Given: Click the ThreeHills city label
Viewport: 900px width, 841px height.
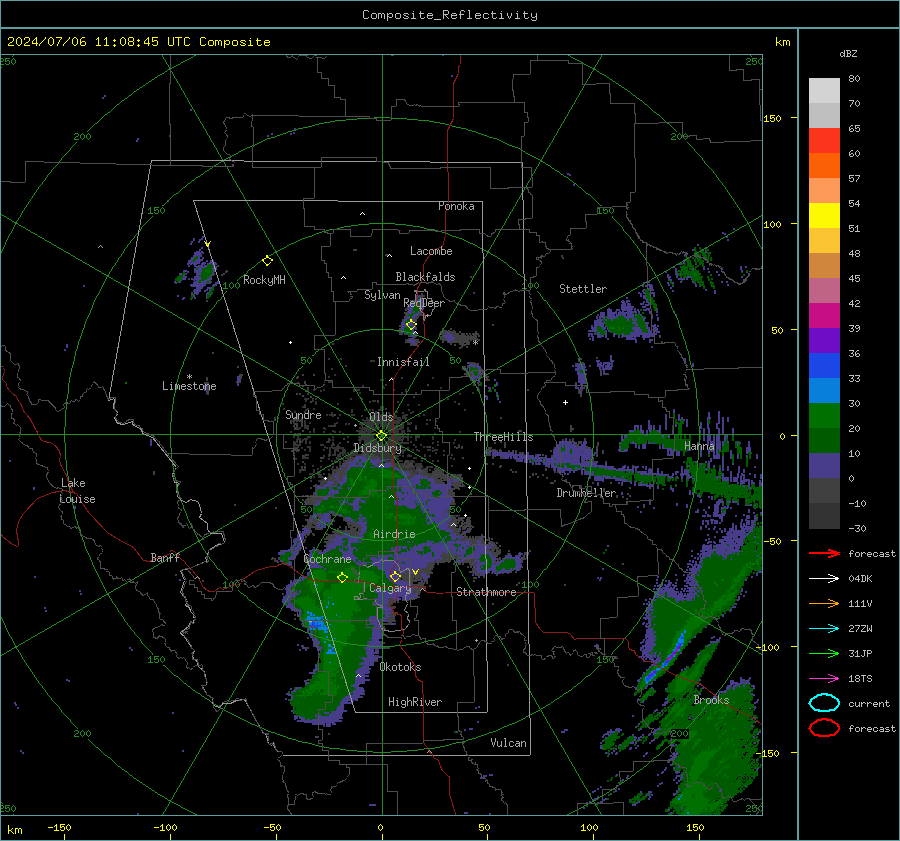Looking at the screenshot, I should click(x=503, y=437).
